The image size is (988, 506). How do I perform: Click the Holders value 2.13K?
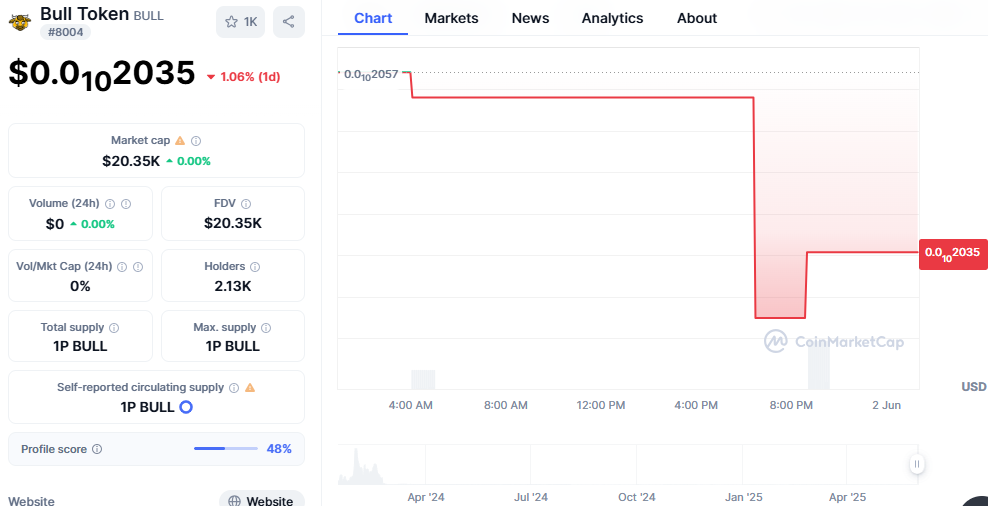(233, 286)
